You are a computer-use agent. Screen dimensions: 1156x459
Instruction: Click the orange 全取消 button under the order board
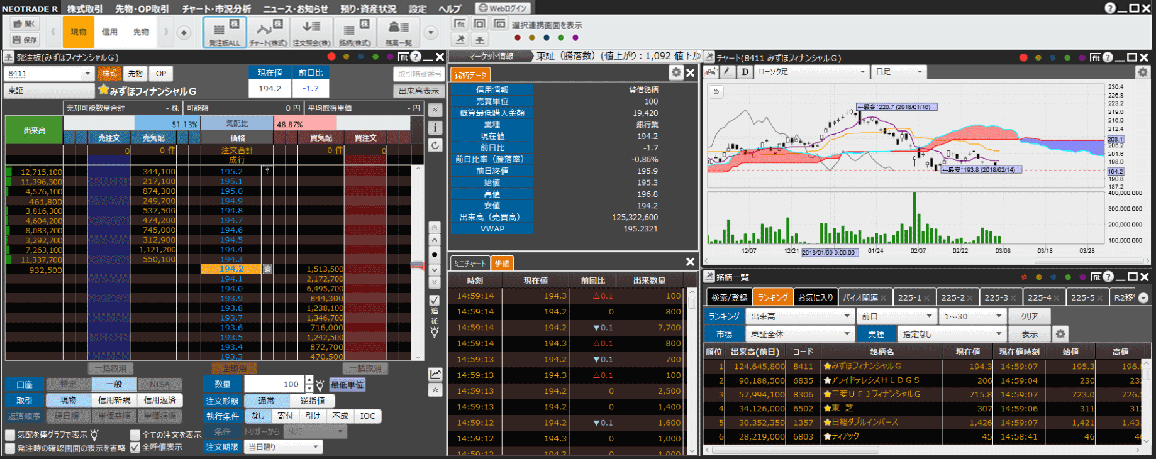[234, 368]
